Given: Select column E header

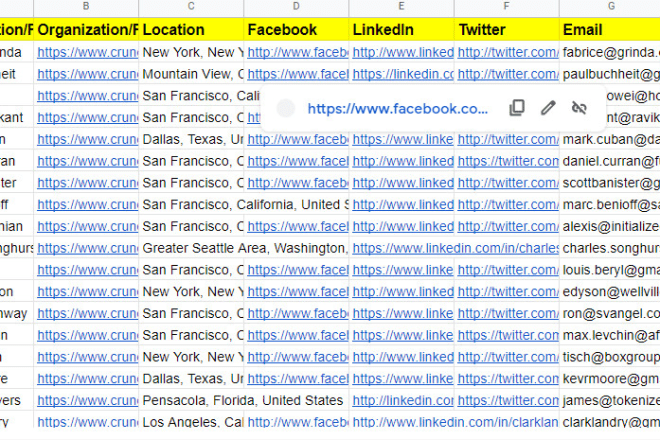Looking at the screenshot, I should point(402,6).
